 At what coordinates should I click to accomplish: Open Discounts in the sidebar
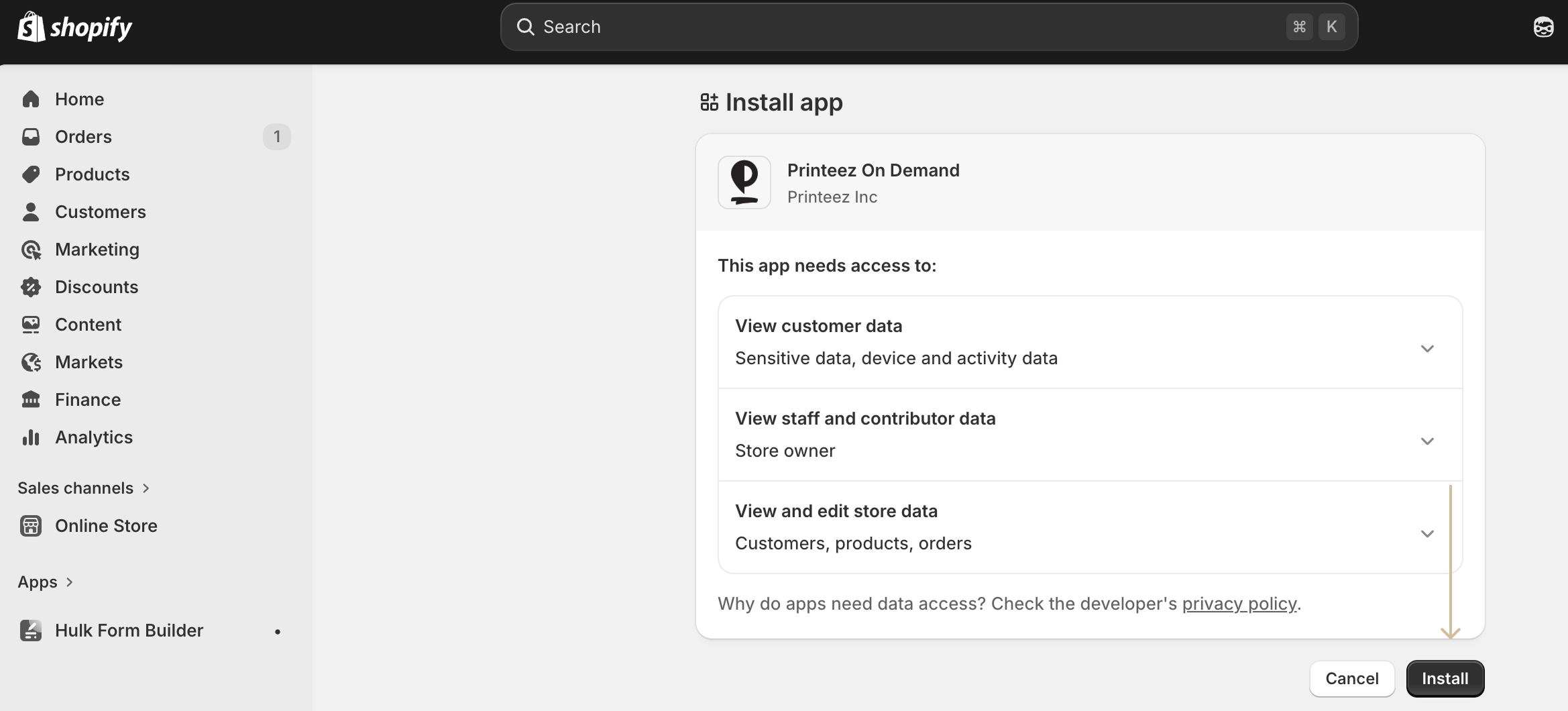tap(156, 287)
